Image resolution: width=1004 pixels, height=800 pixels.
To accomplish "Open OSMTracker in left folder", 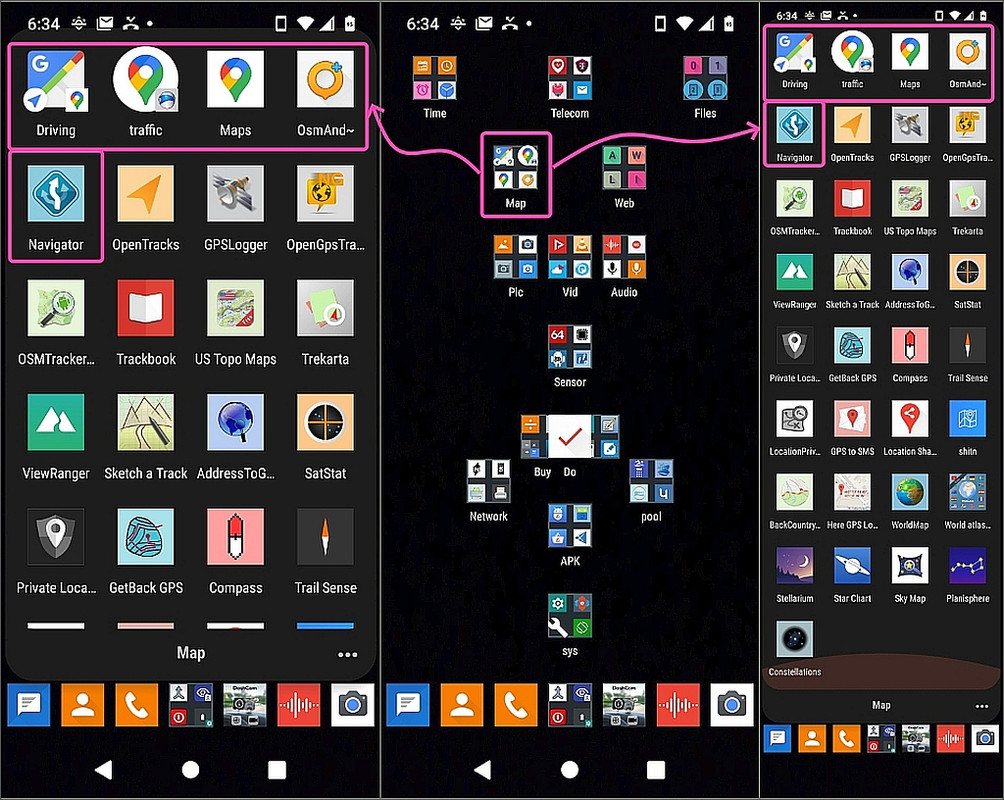I will 56,308.
